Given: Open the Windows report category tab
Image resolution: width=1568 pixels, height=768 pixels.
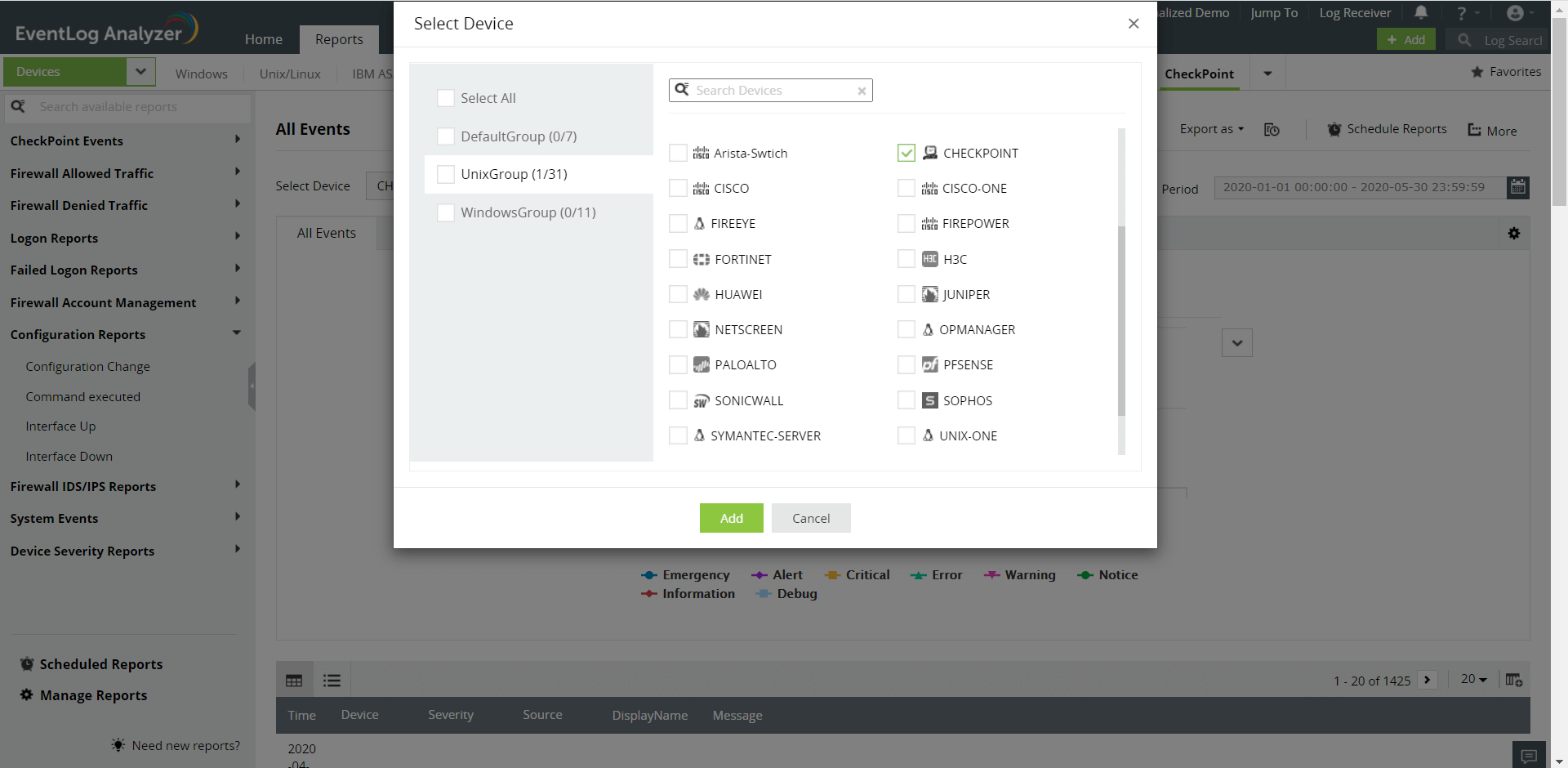Looking at the screenshot, I should tap(202, 74).
